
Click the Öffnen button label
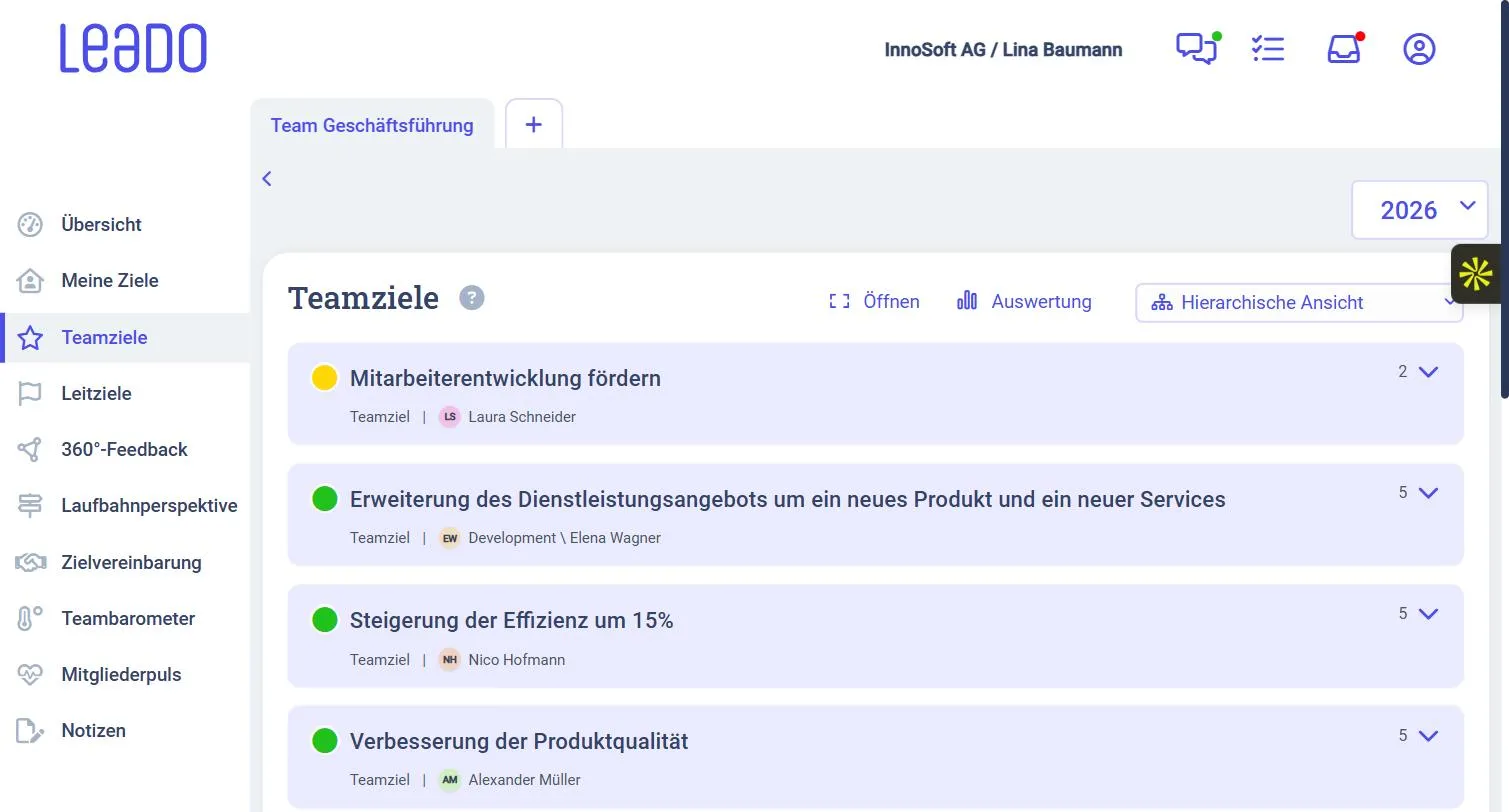click(x=891, y=301)
